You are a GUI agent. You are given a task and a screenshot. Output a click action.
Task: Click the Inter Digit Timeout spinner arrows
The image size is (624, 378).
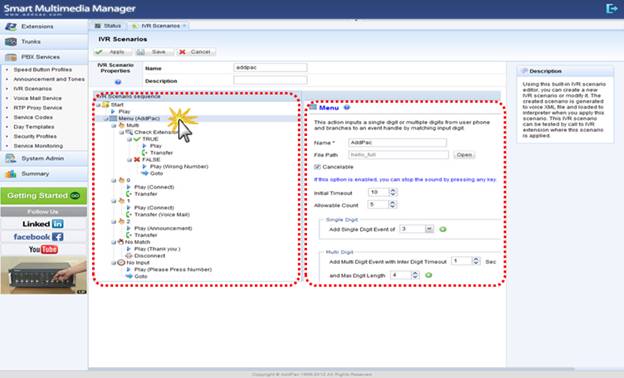[476, 261]
